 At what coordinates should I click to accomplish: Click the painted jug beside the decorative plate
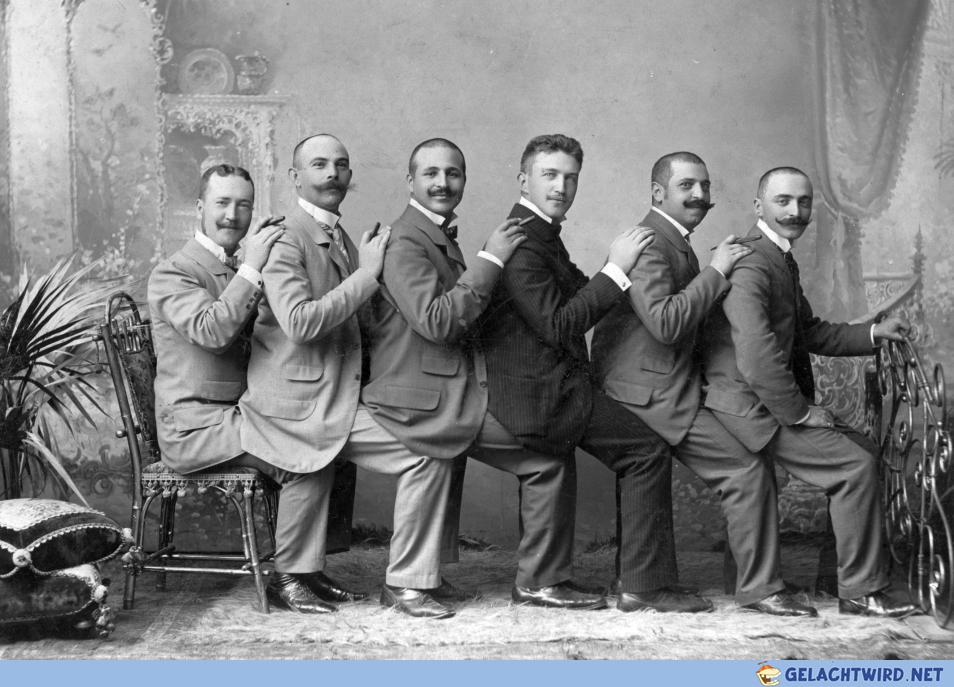pyautogui.click(x=252, y=74)
